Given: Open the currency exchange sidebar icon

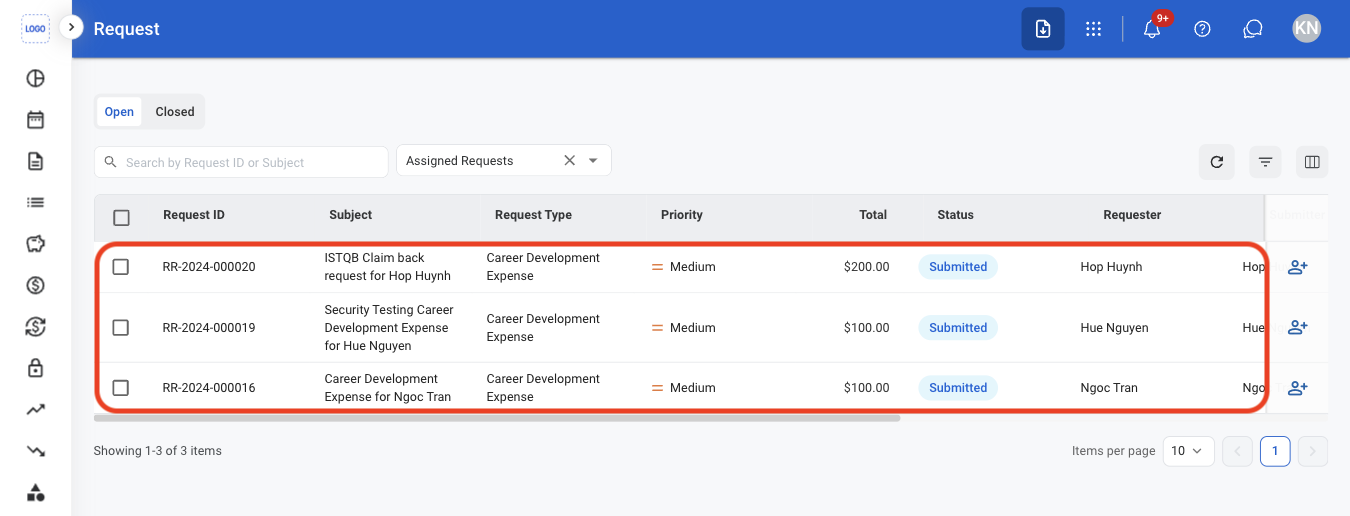Looking at the screenshot, I should point(35,327).
